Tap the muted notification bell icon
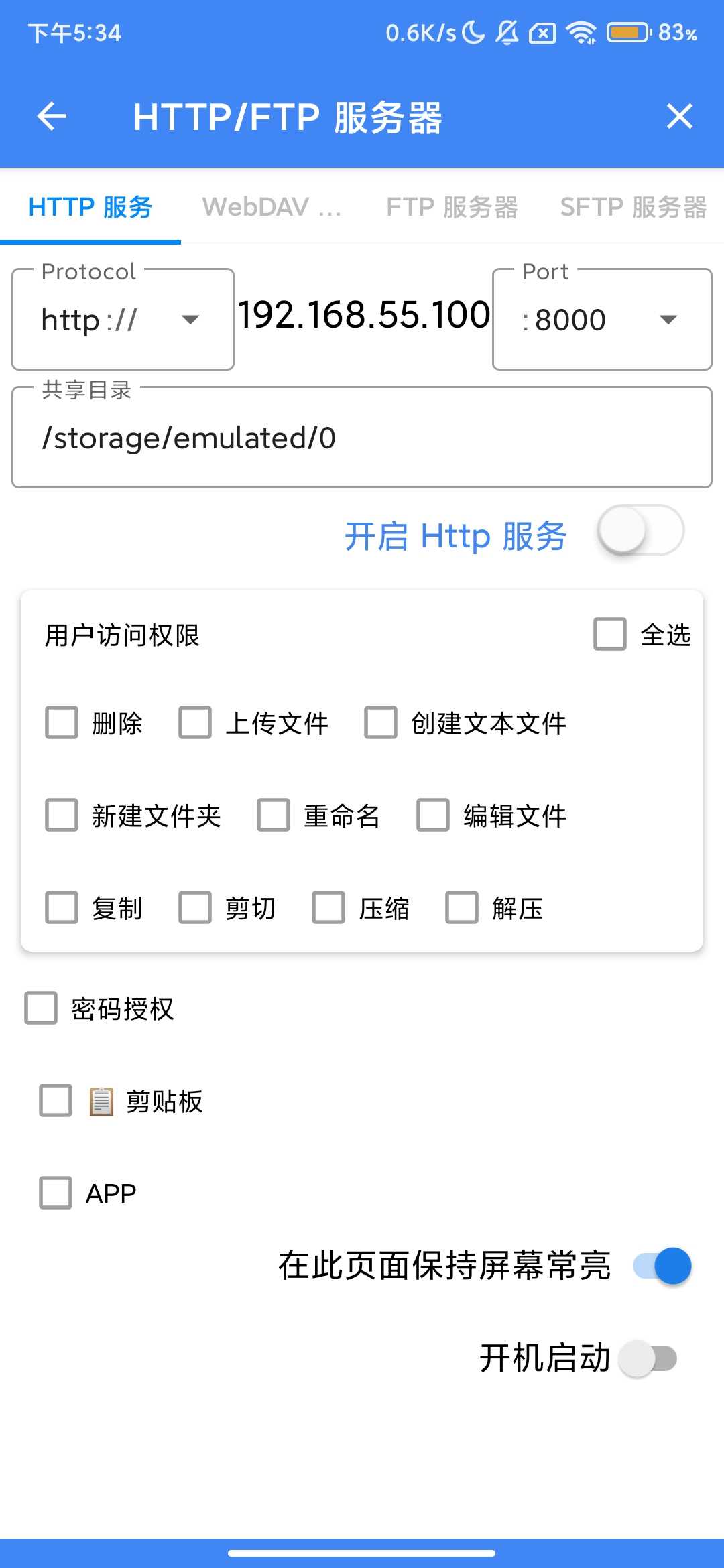Screen dimensions: 724x1568 click(507, 32)
